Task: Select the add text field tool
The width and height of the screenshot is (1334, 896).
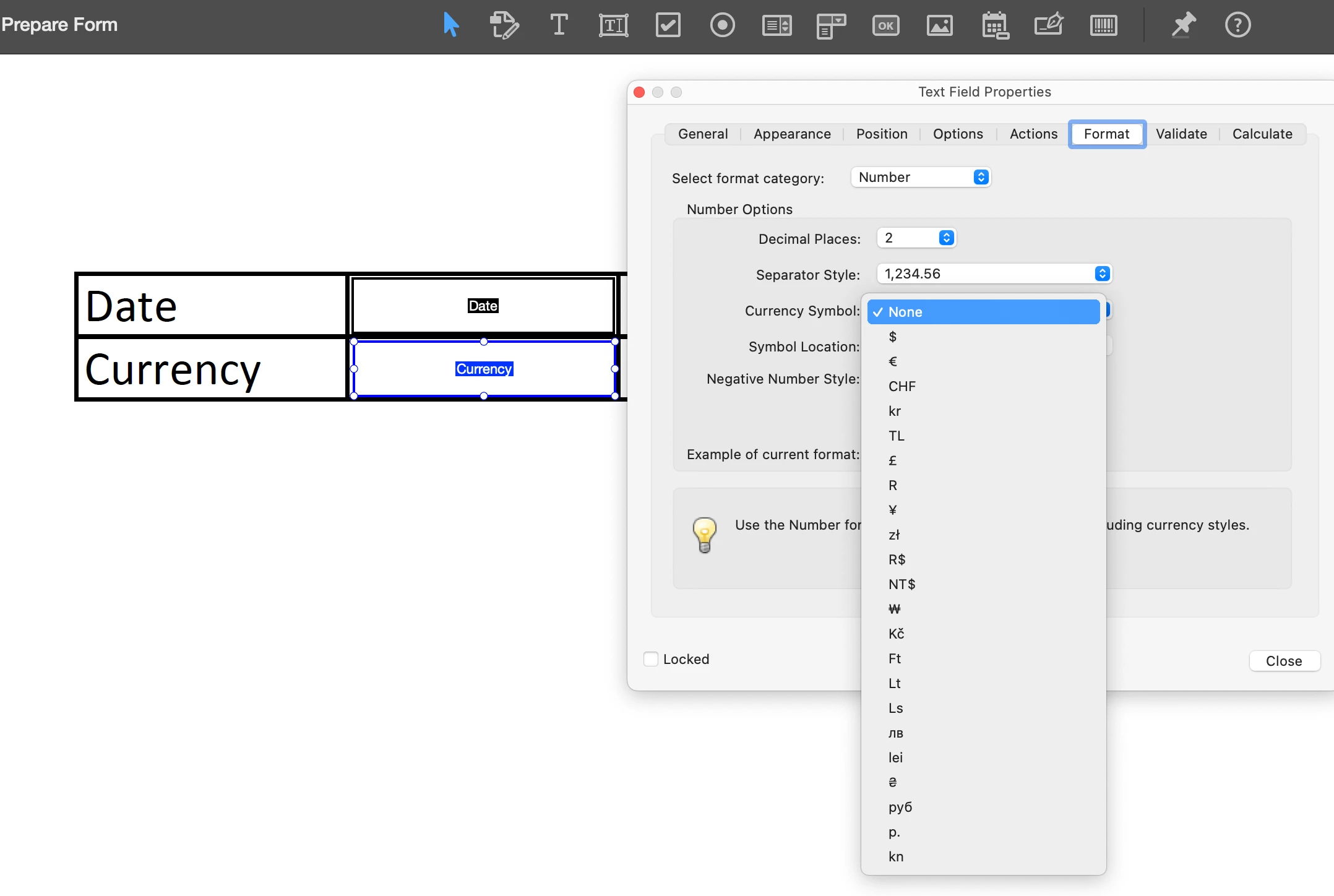Action: click(x=613, y=25)
